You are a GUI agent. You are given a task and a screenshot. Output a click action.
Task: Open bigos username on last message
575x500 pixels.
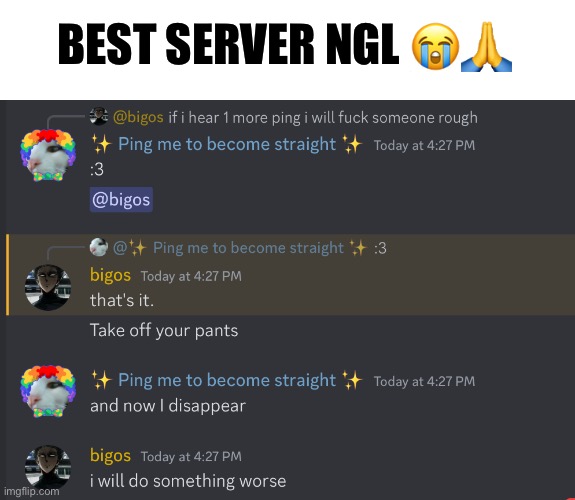point(110,456)
